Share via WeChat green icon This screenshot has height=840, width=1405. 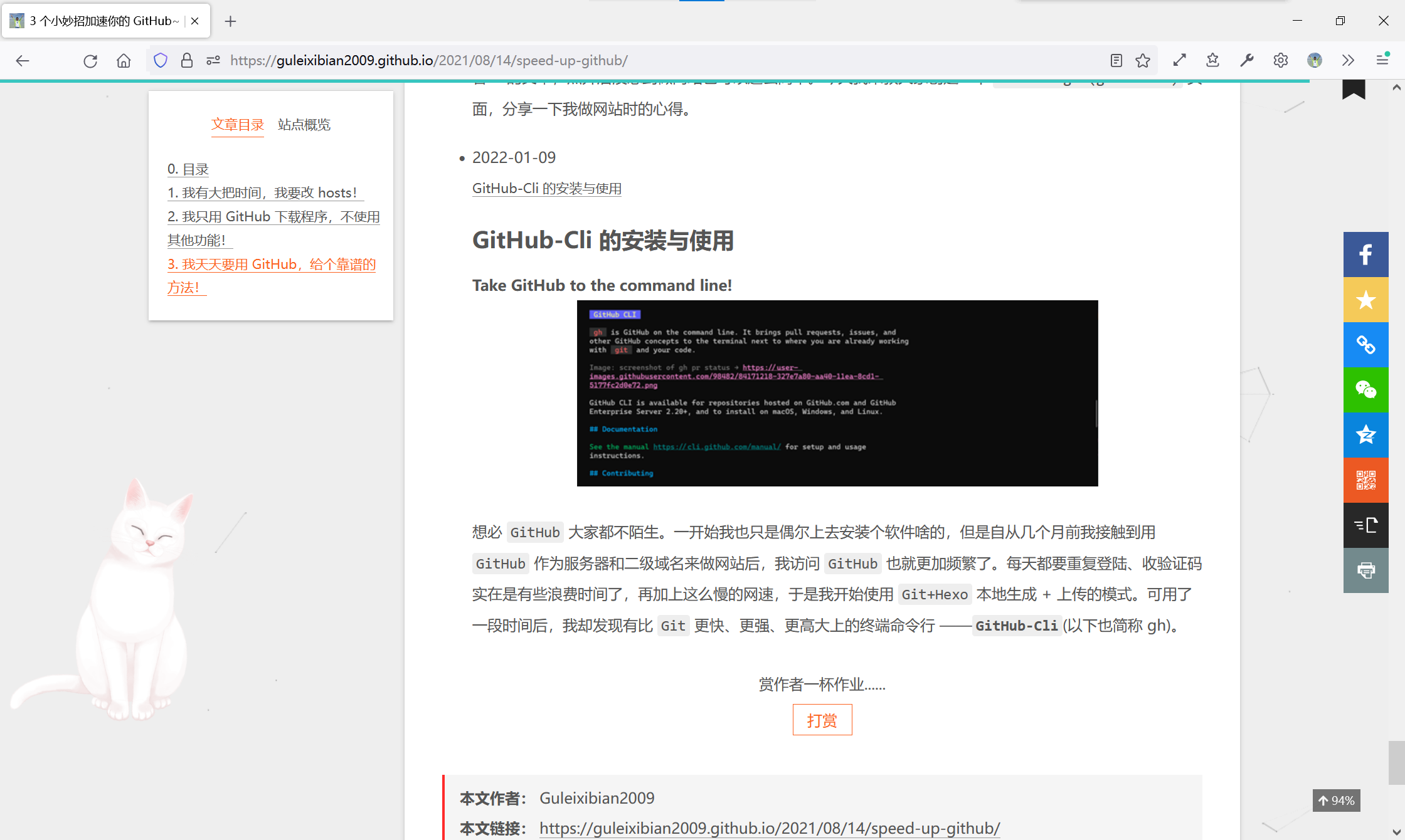[1365, 390]
